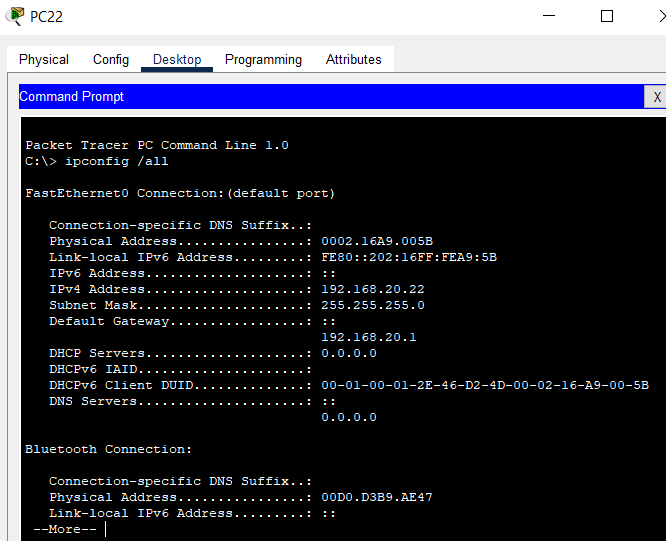Open the Config tab
666x541 pixels.
111,59
